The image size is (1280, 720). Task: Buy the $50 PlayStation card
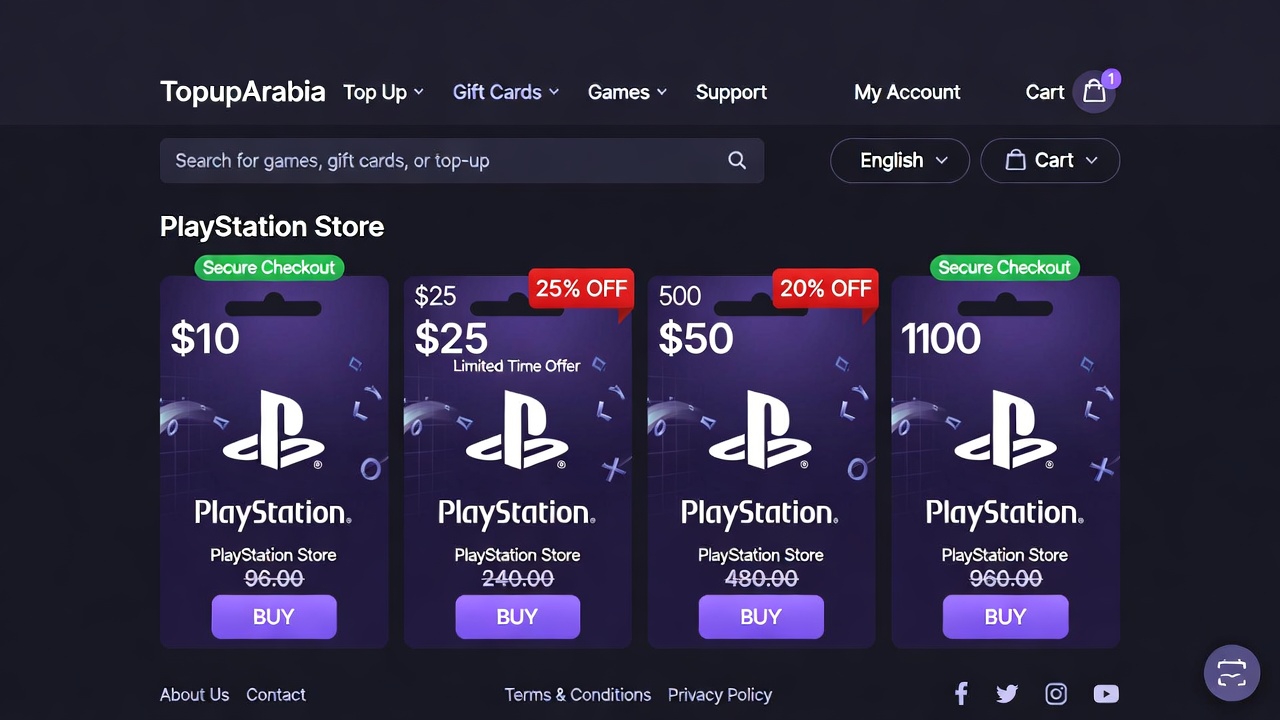click(761, 617)
